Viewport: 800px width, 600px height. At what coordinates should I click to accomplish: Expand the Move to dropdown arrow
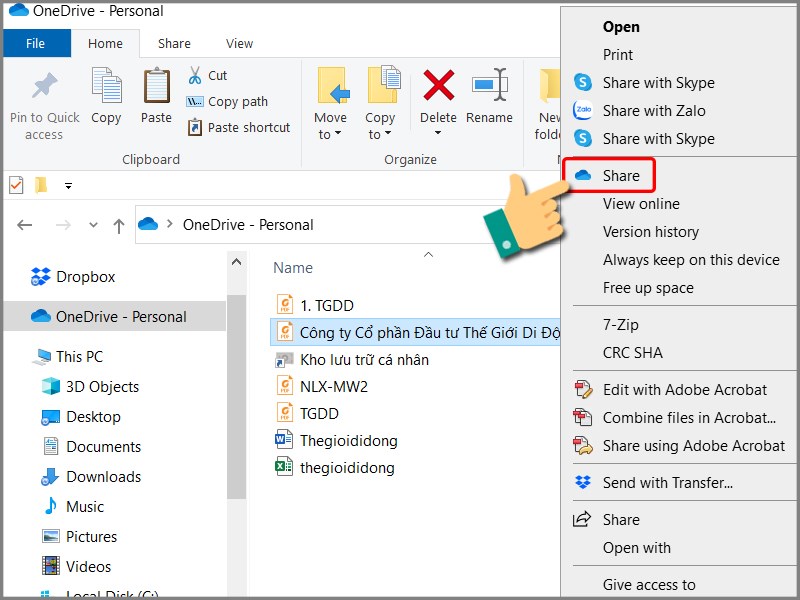(x=338, y=134)
